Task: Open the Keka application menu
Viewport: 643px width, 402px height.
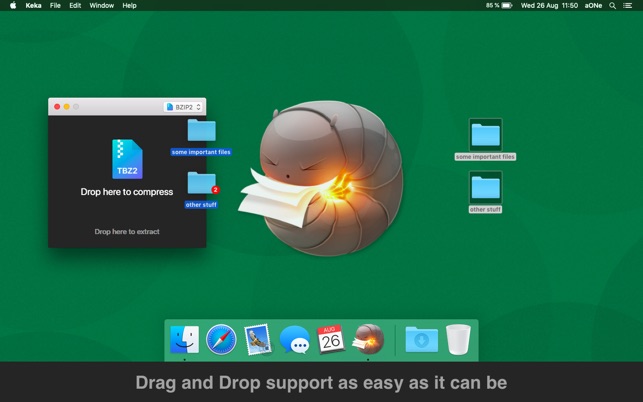Action: coord(34,6)
